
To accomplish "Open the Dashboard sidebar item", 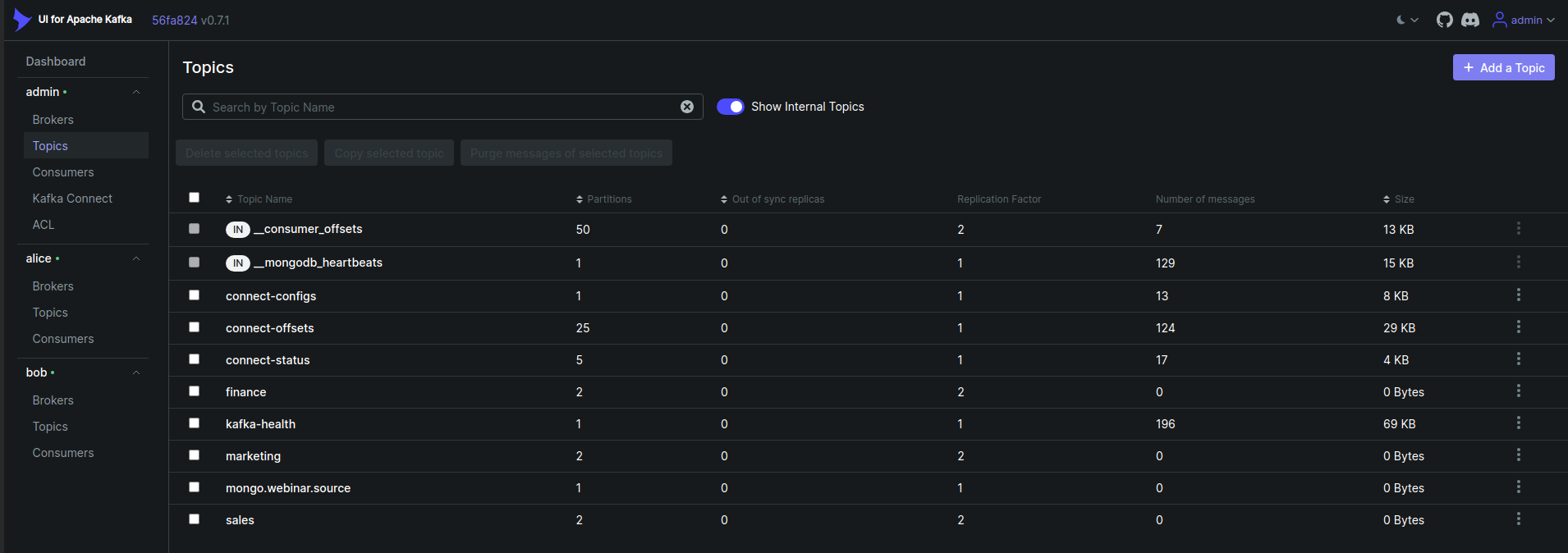I will point(56,62).
